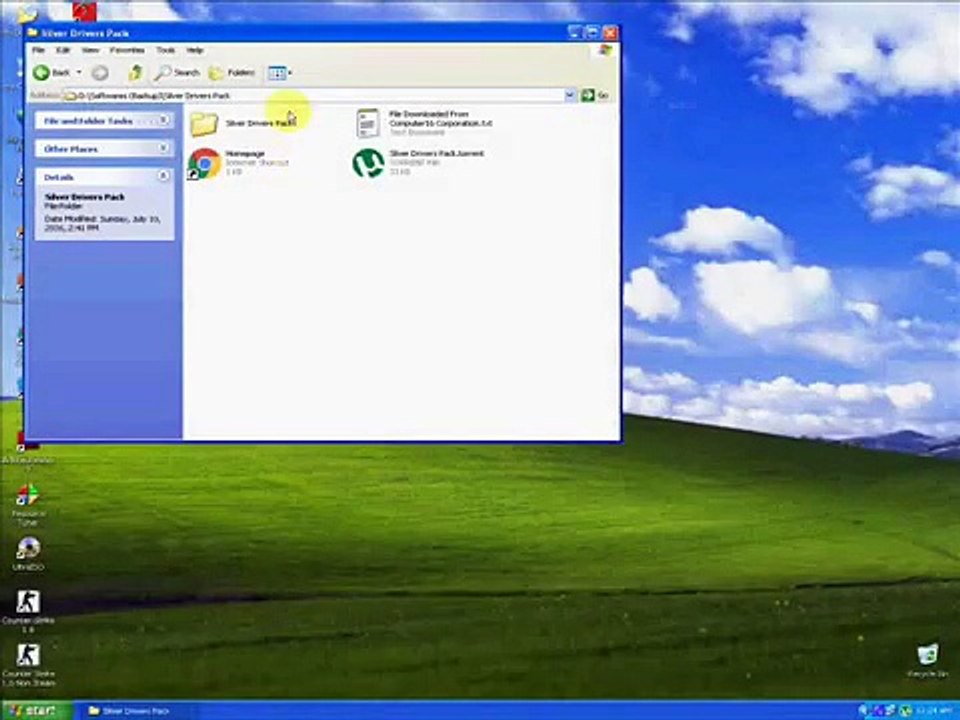The height and width of the screenshot is (720, 960).
Task: Click the Go button
Action: click(x=595, y=96)
